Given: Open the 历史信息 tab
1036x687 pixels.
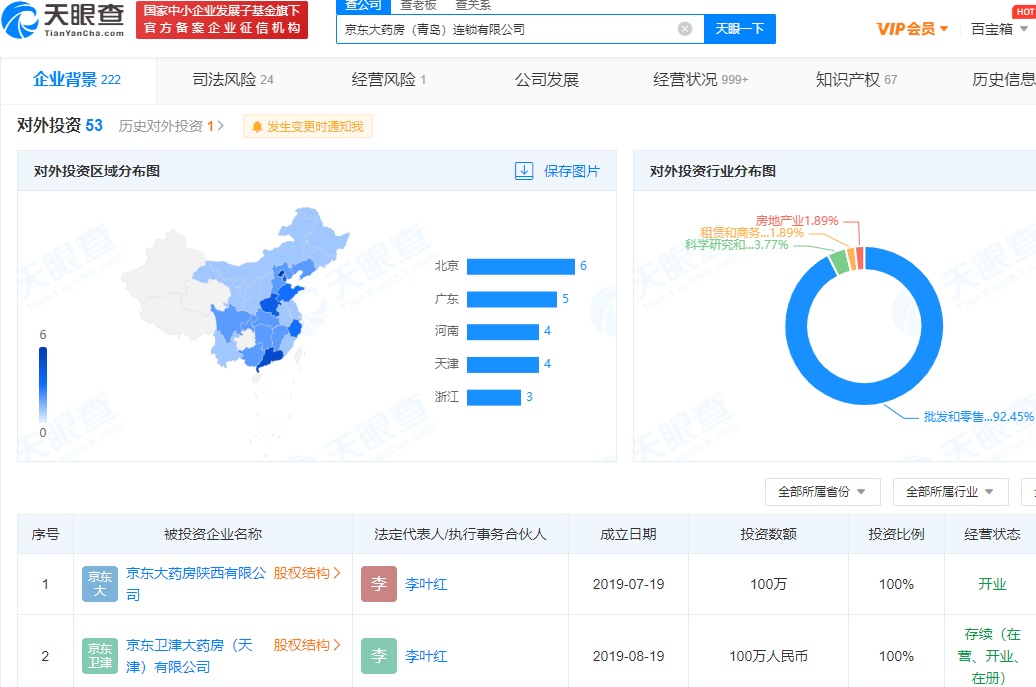Looking at the screenshot, I should [x=1004, y=80].
